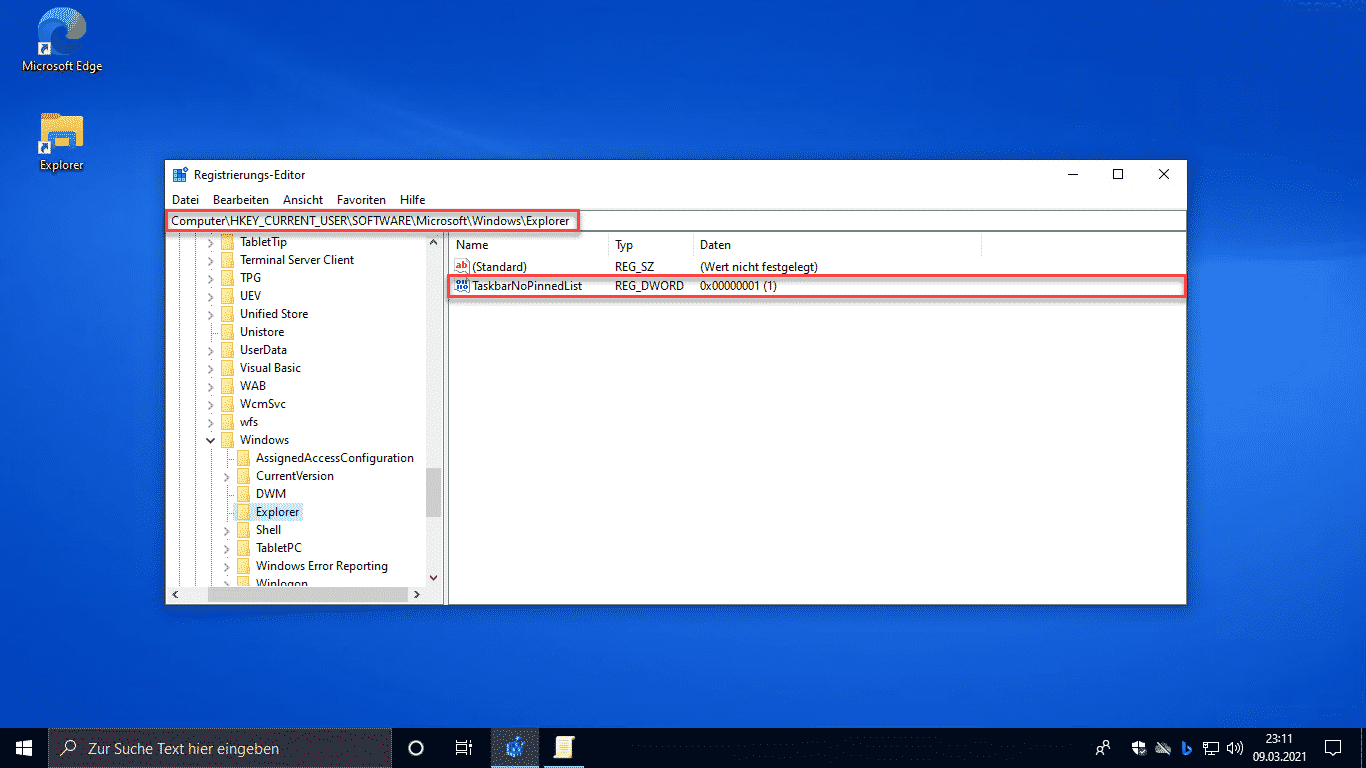The image size is (1366, 768).
Task: Open Task View from the taskbar
Action: pos(464,748)
